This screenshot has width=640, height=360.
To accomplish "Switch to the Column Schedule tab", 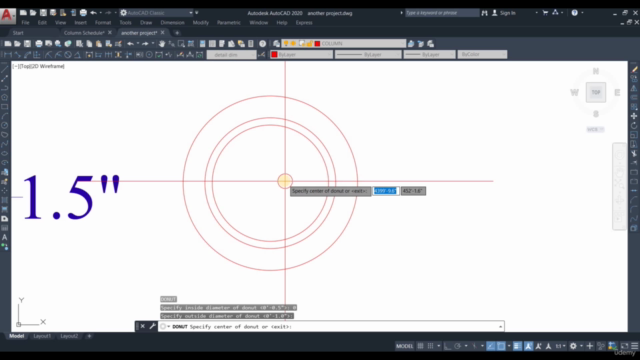I will pyautogui.click(x=84, y=33).
